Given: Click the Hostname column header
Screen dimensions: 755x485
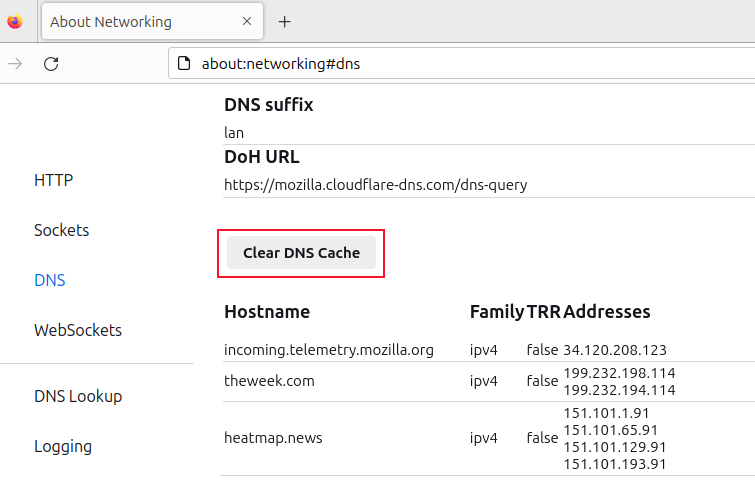Looking at the screenshot, I should [267, 312].
